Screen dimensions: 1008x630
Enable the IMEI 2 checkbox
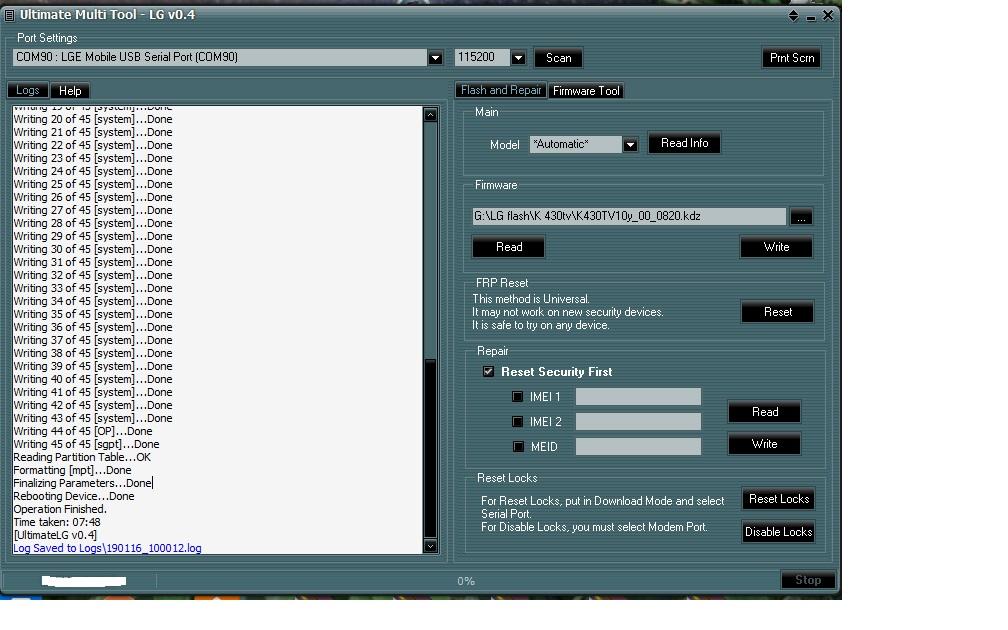518,422
